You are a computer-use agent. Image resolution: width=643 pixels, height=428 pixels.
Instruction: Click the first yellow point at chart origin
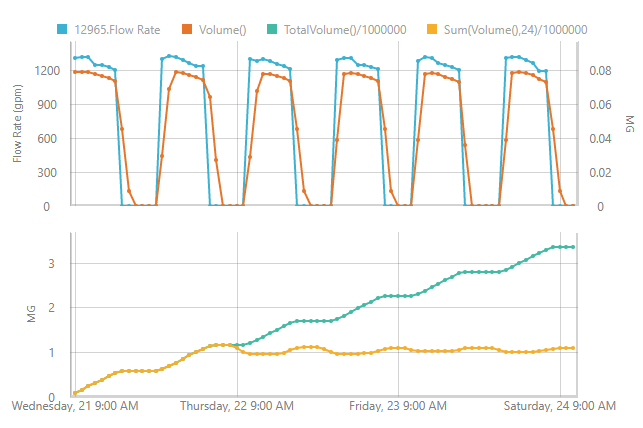pos(75,393)
